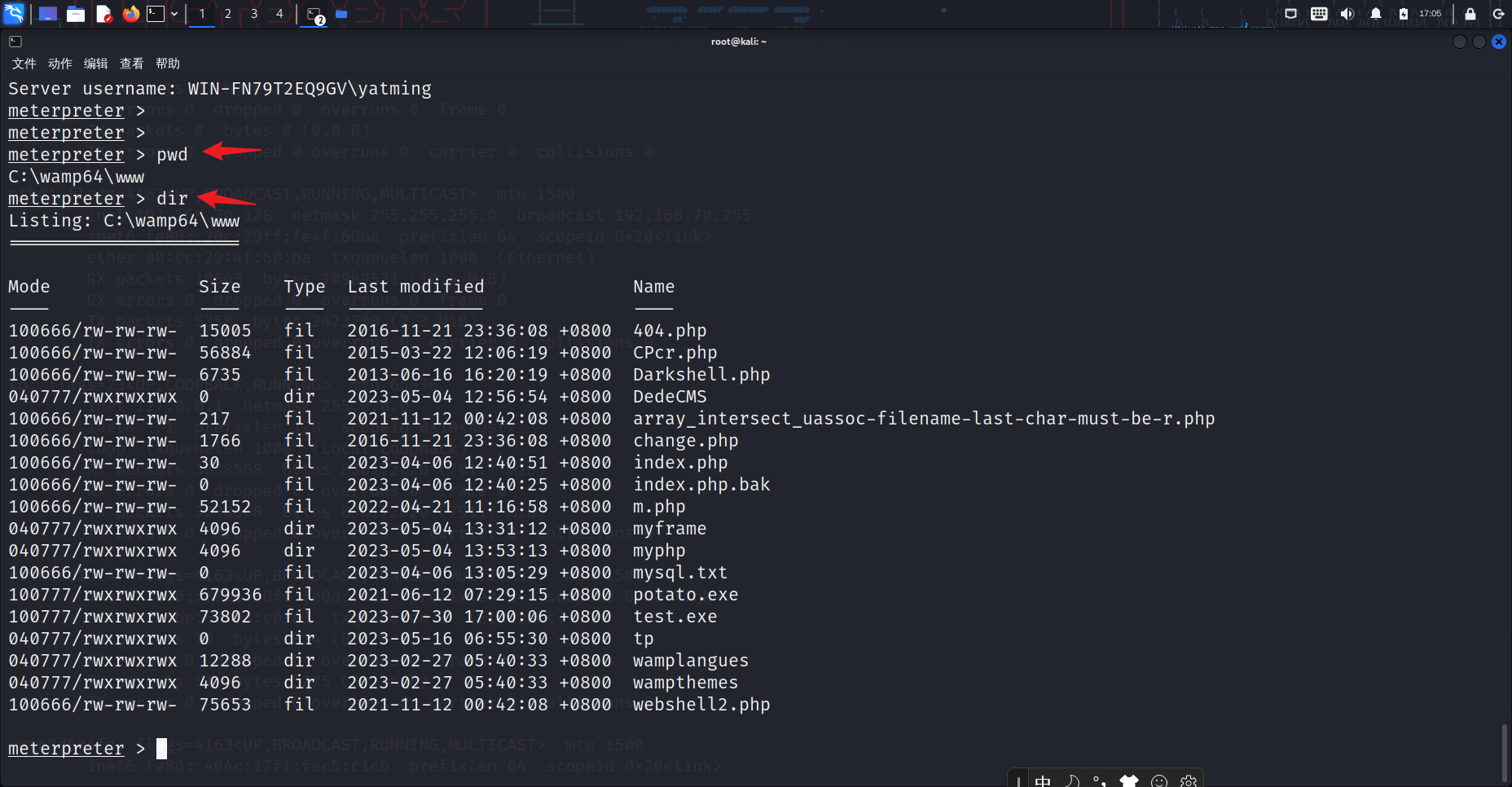Check battery status via the tray icon
The height and width of the screenshot is (787, 1512).
point(1403,13)
